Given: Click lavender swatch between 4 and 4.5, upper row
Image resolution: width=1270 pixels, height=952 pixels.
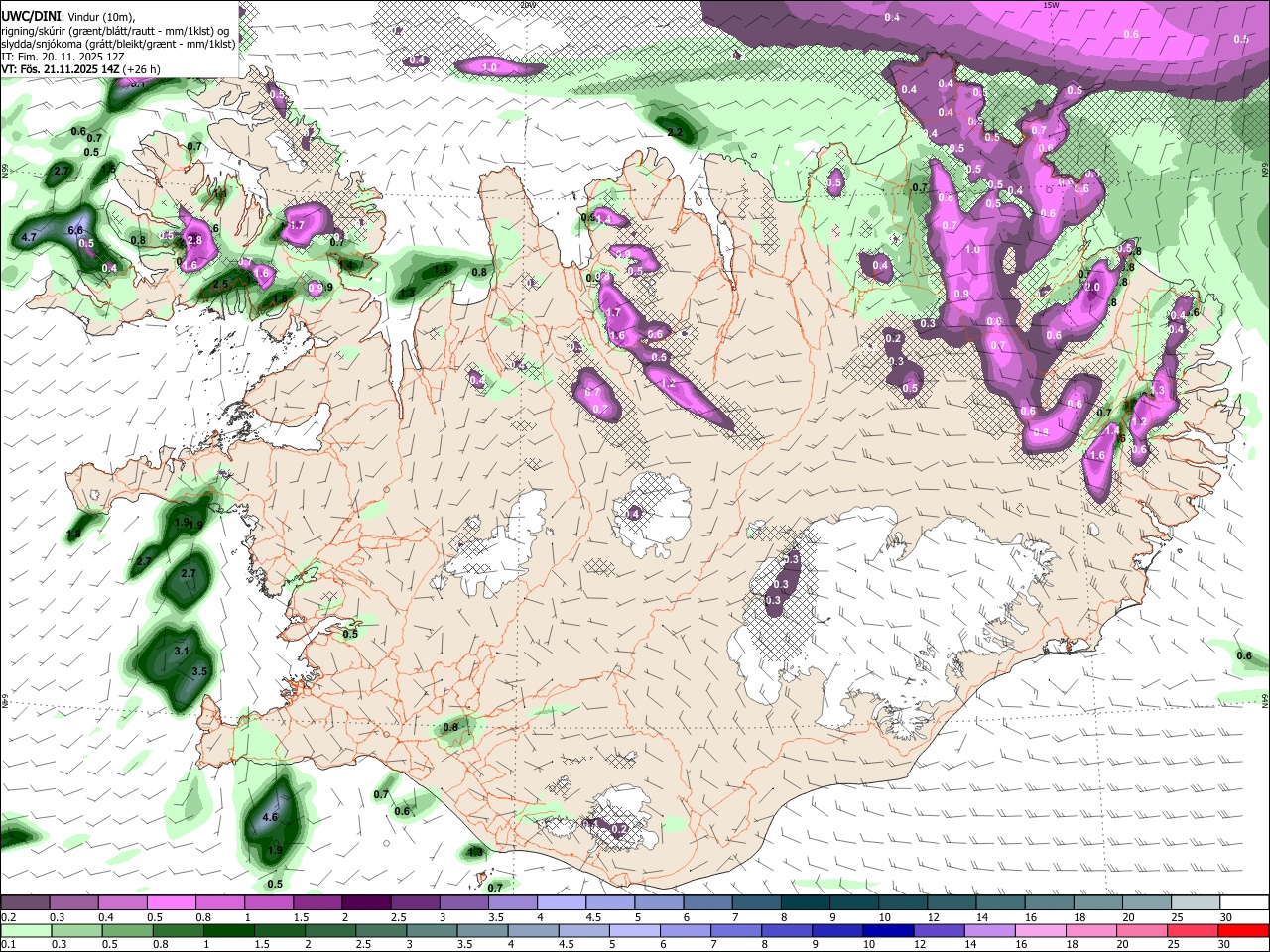Looking at the screenshot, I should coord(562,903).
